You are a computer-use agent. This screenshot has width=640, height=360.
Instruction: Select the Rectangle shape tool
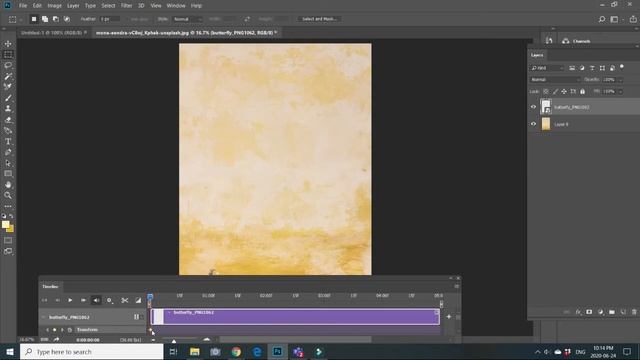pyautogui.click(x=8, y=174)
